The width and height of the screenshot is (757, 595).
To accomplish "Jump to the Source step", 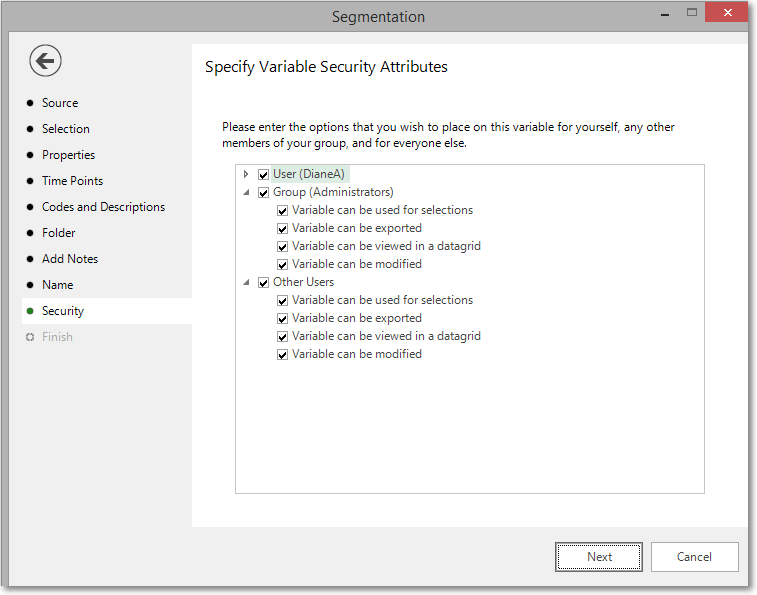I will pyautogui.click(x=60, y=103).
